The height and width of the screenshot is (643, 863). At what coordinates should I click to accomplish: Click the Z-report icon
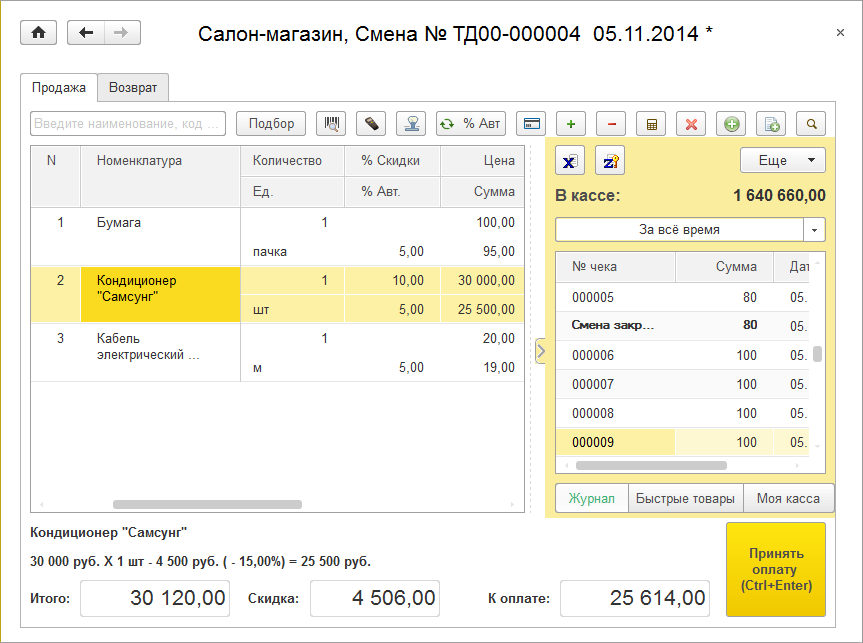pos(610,161)
